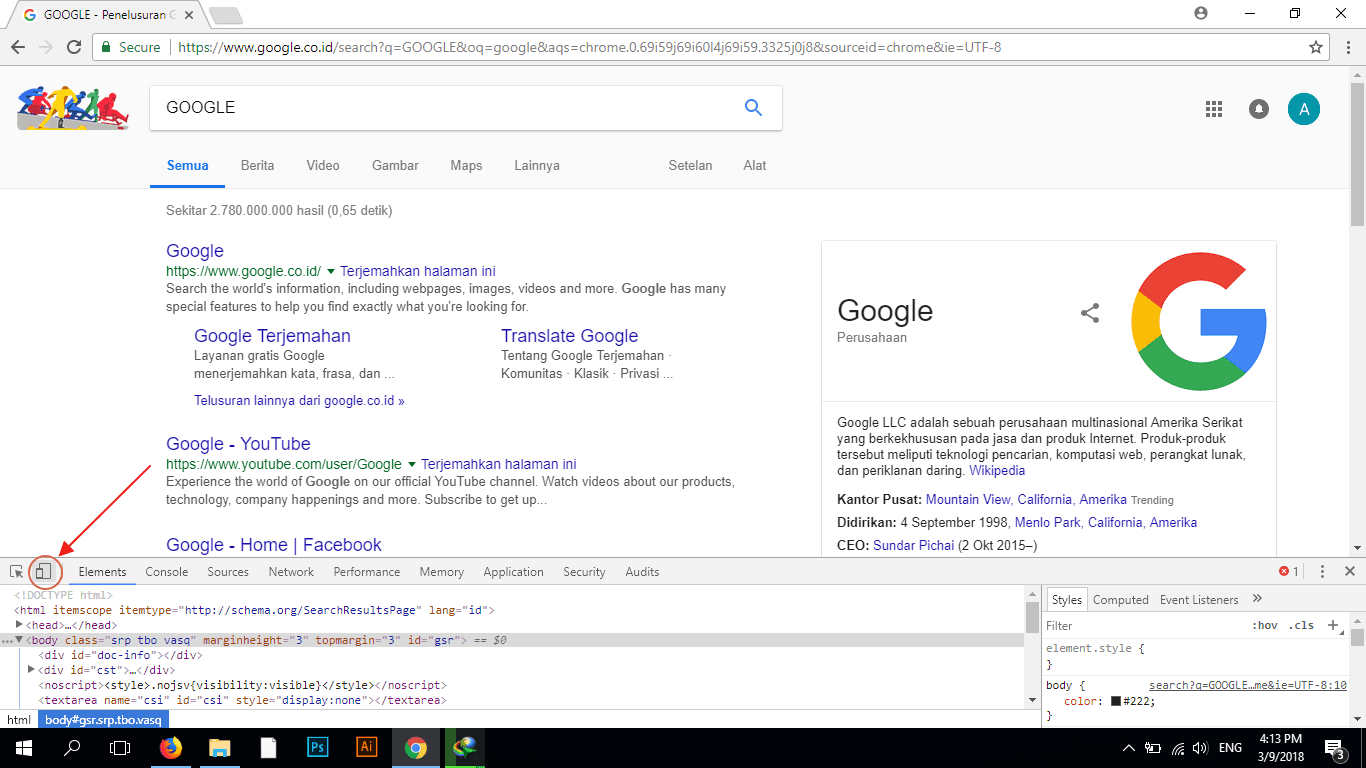Add new style rule plus icon
This screenshot has height=768, width=1366.
tap(1333, 625)
